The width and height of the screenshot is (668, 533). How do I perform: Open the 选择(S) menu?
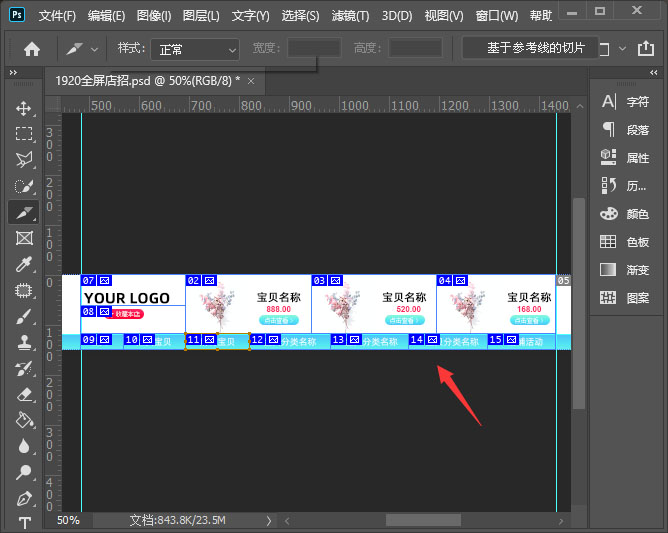click(x=300, y=16)
